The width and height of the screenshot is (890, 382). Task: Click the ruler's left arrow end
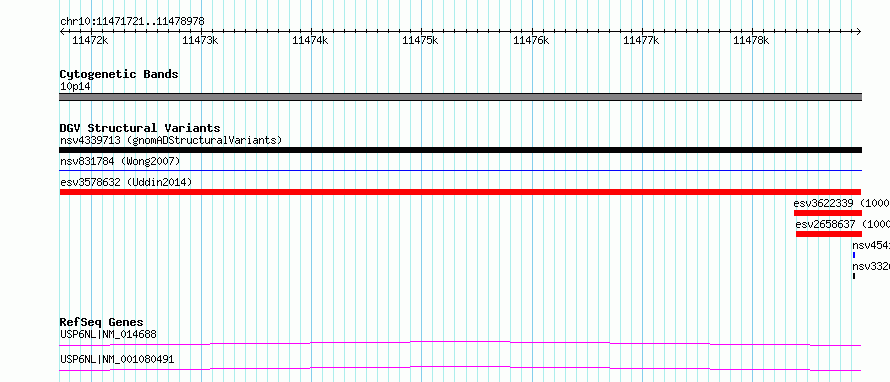tap(63, 31)
